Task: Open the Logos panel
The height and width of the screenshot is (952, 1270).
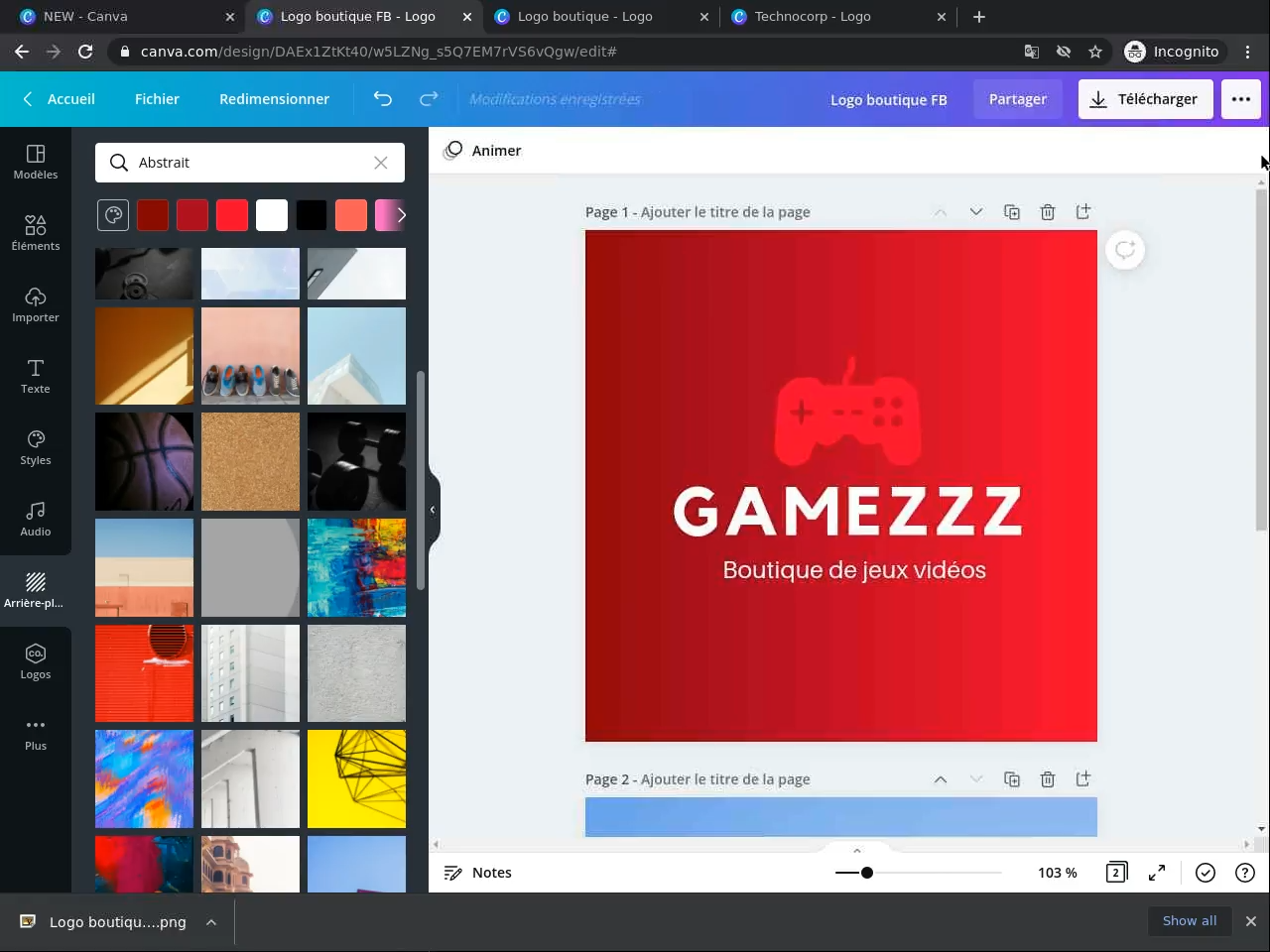Action: click(x=36, y=661)
